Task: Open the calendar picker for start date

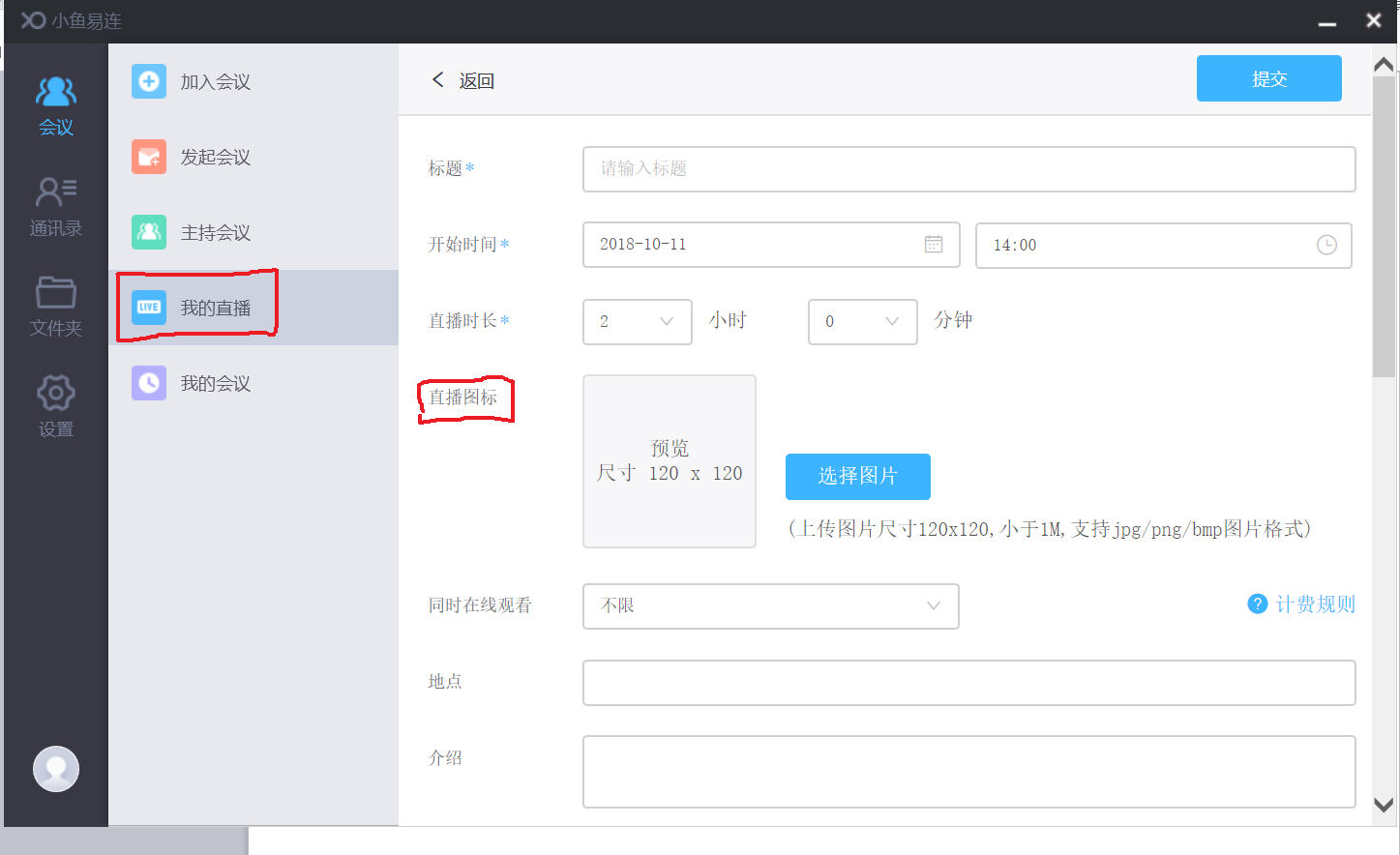Action: (x=933, y=245)
